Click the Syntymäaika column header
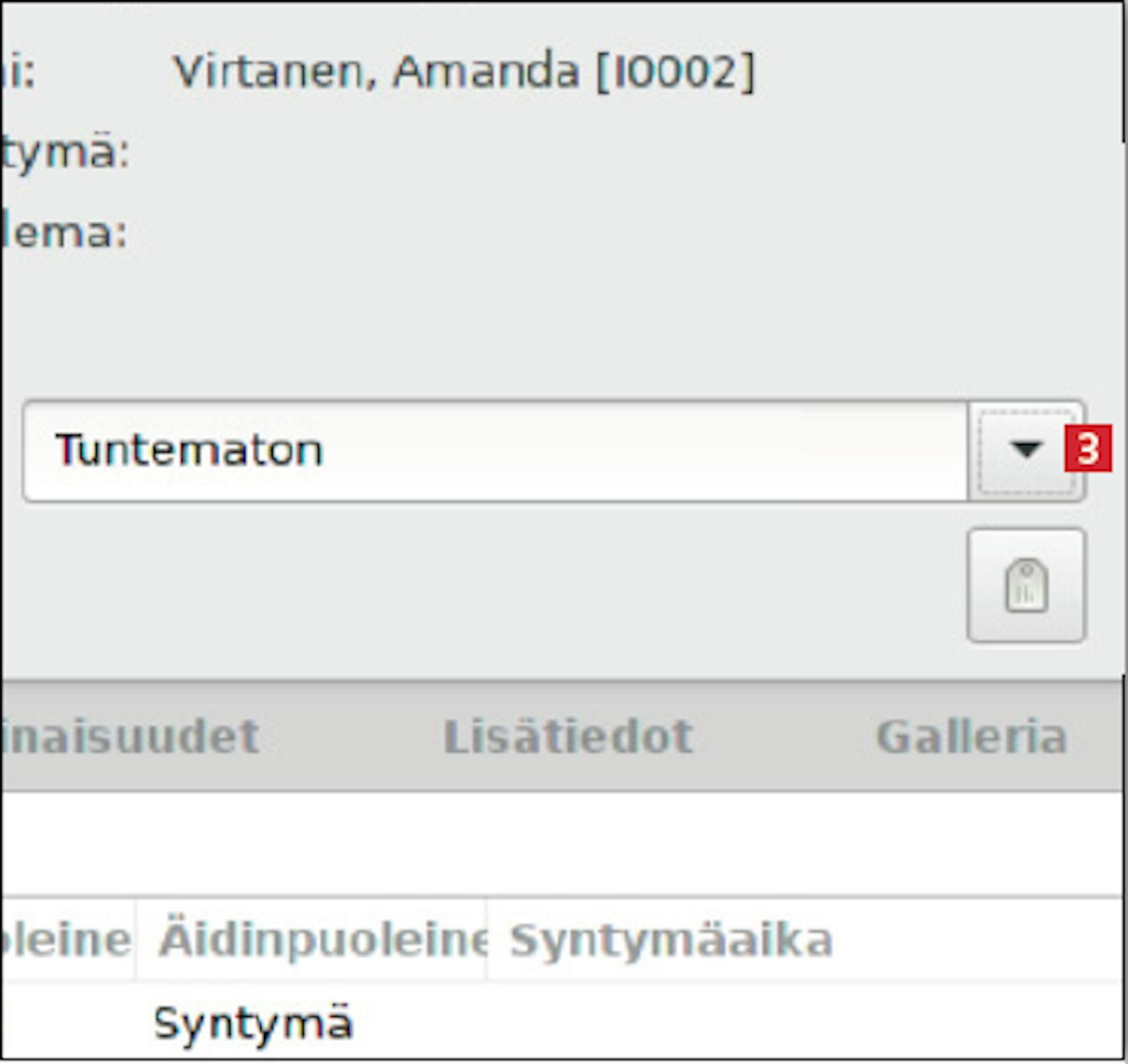 pyautogui.click(x=671, y=940)
